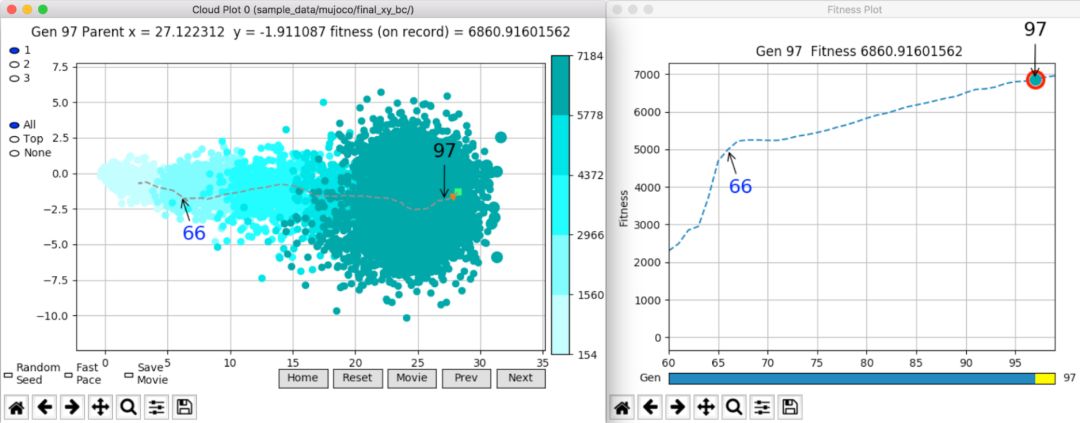Open subplot configuration in Cloud Plot toolbar
Image resolution: width=1080 pixels, height=423 pixels.
point(156,407)
